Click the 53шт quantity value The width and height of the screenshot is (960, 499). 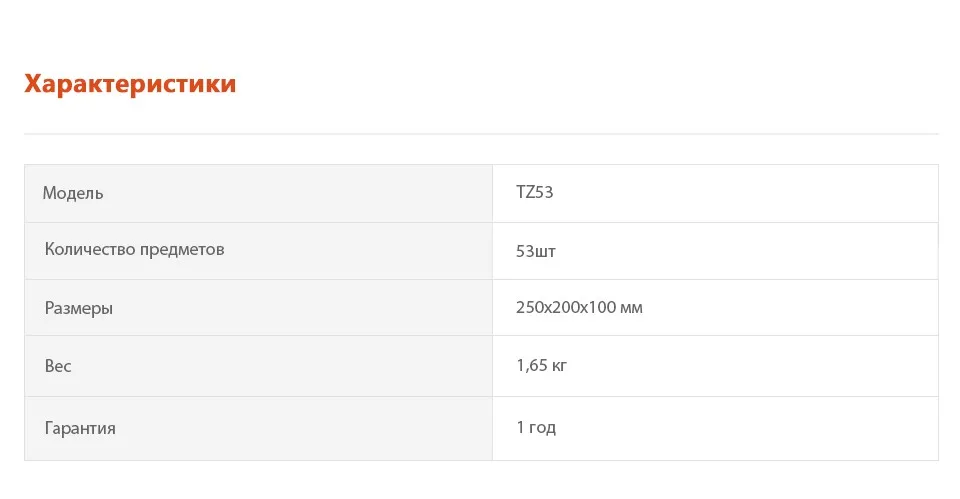[x=536, y=250]
